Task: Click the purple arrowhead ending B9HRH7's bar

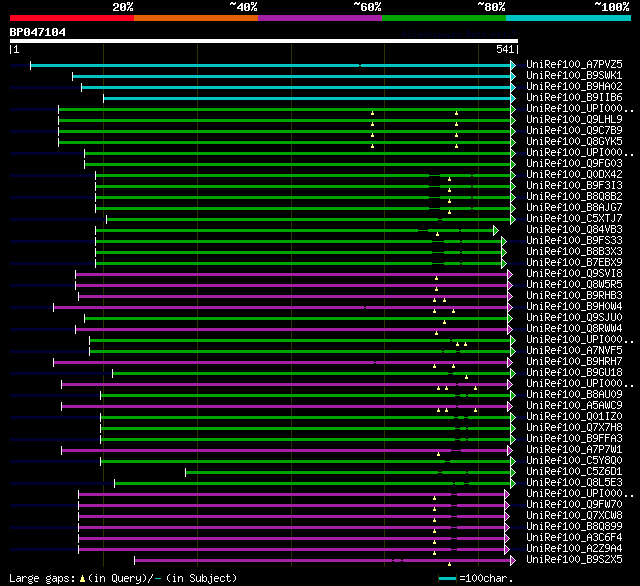Action: (x=510, y=362)
